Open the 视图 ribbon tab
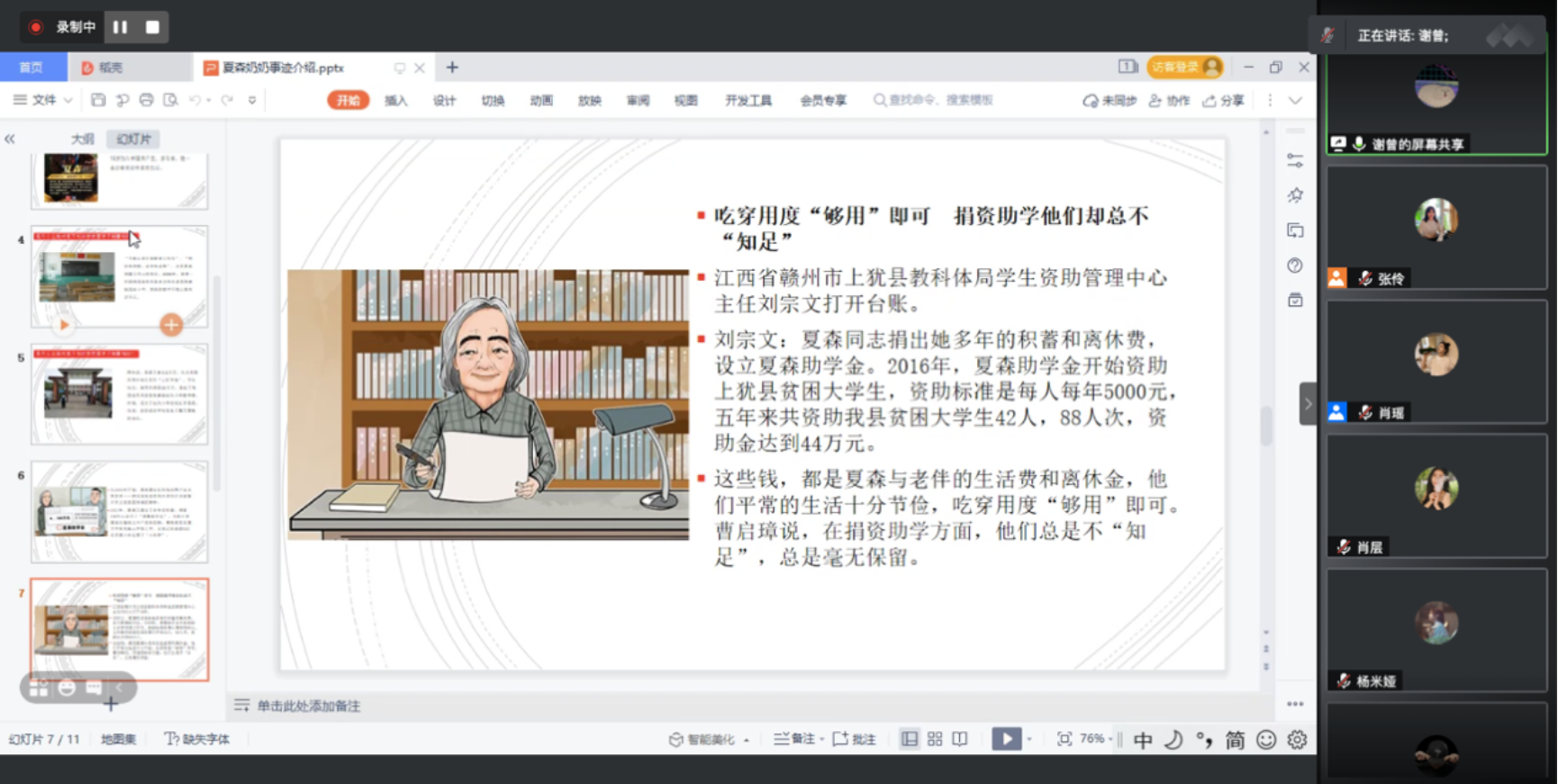Viewport: 1558px width, 784px height. [686, 101]
